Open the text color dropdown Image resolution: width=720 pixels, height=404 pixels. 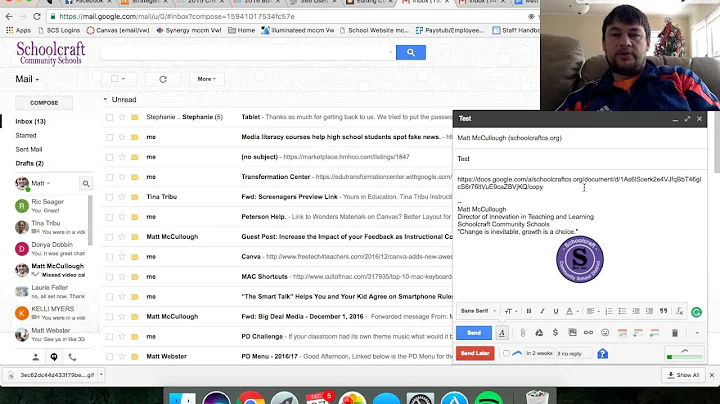pos(572,311)
